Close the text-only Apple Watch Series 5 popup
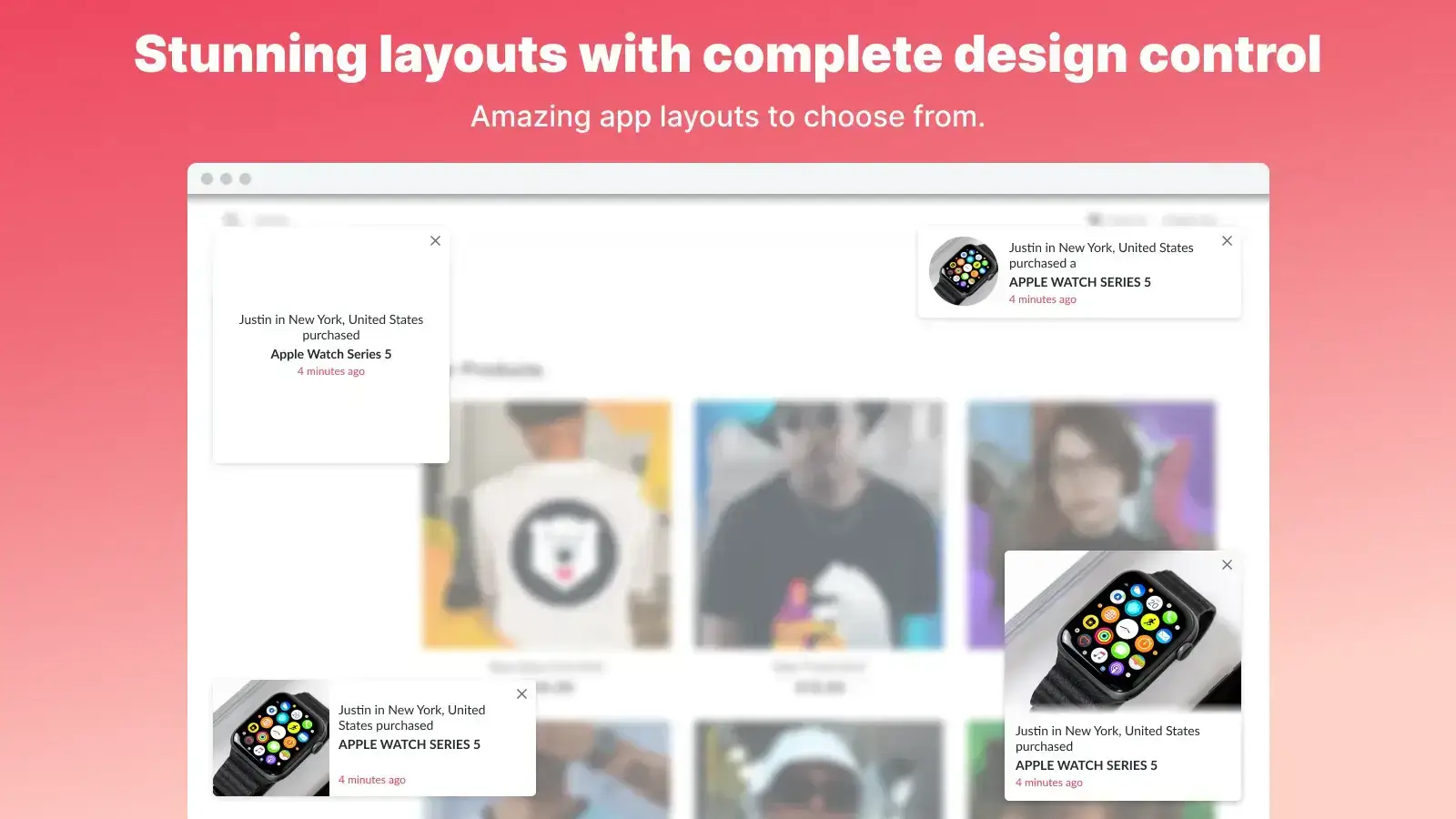1456x819 pixels. (435, 241)
